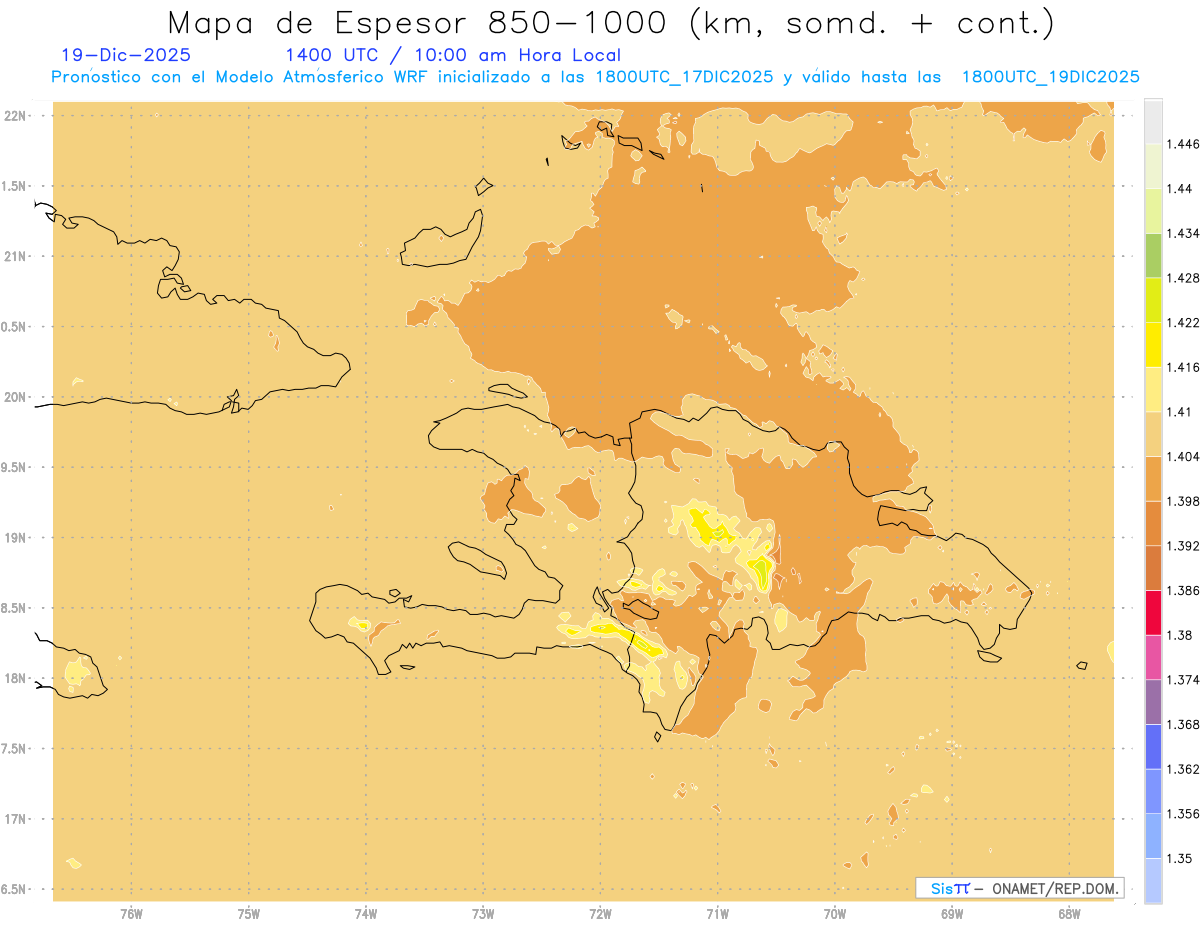Click the 73W longitude axis label
Image resolution: width=1200 pixels, height=927 pixels.
tap(483, 915)
